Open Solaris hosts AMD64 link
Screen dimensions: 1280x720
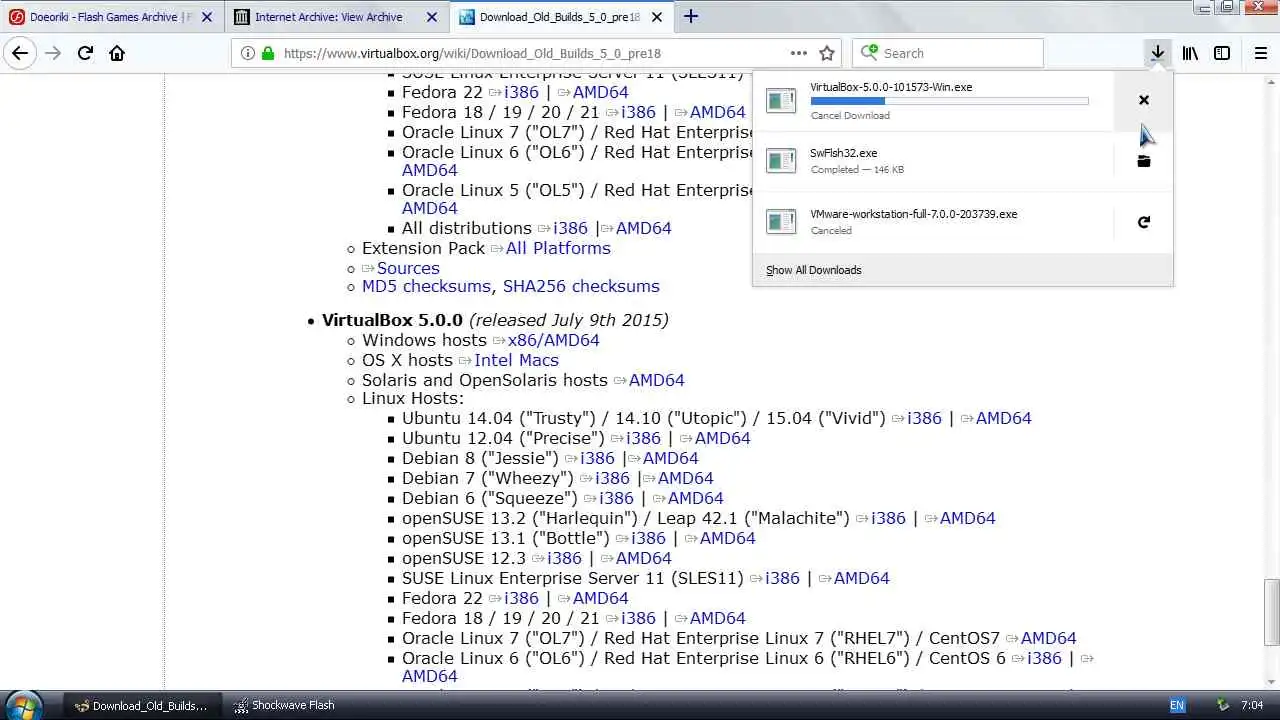656,380
